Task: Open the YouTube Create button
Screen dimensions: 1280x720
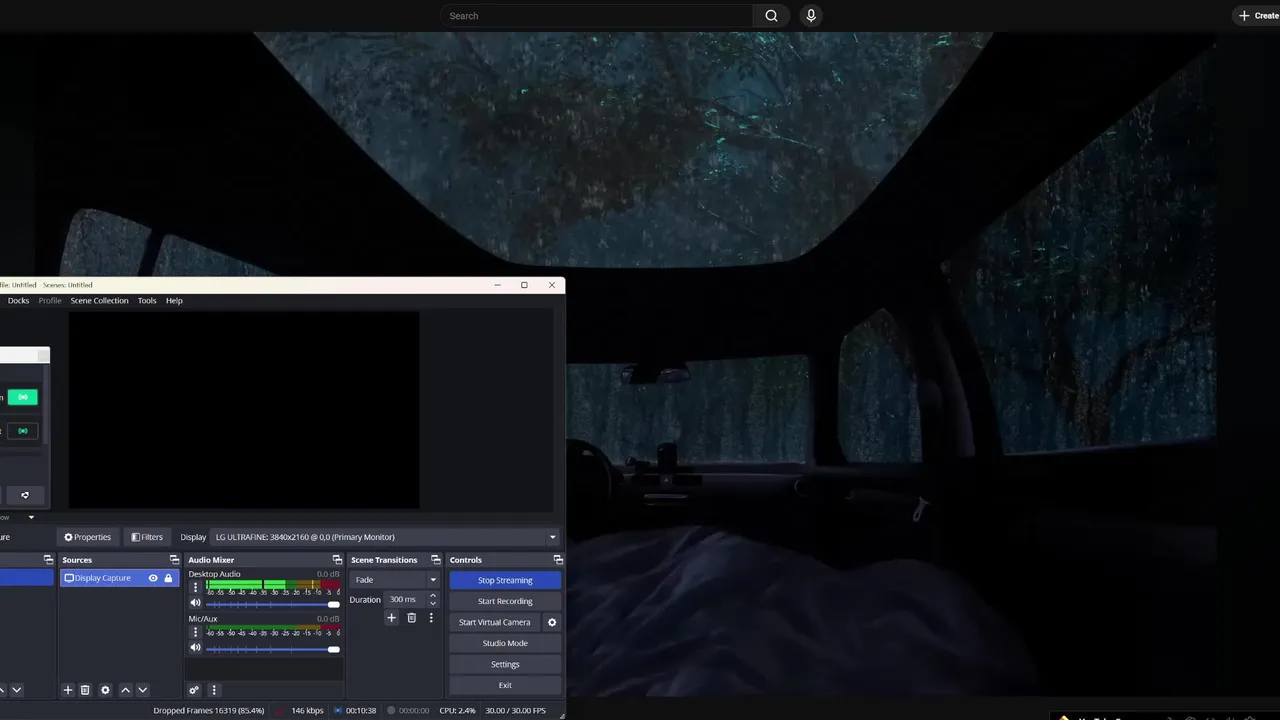Action: click(x=1258, y=16)
